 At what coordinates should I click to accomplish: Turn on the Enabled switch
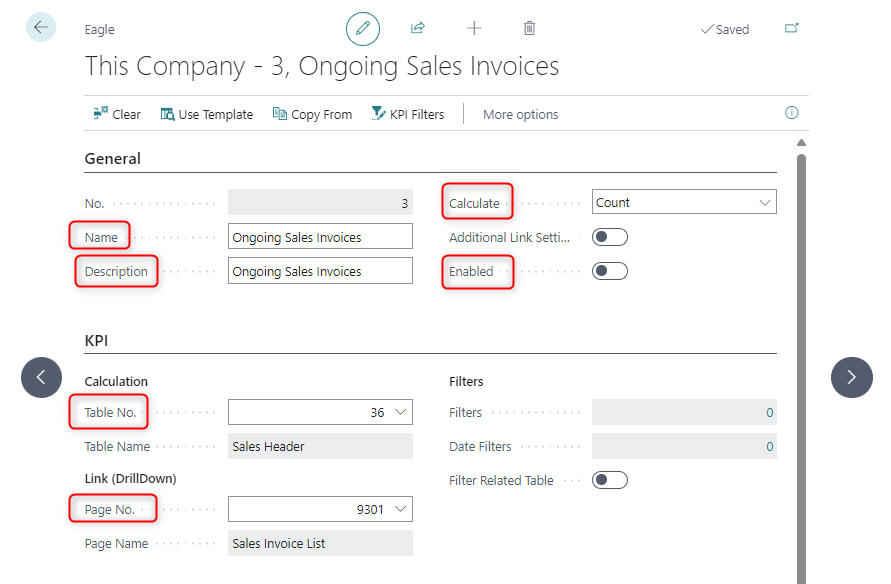[x=609, y=270]
